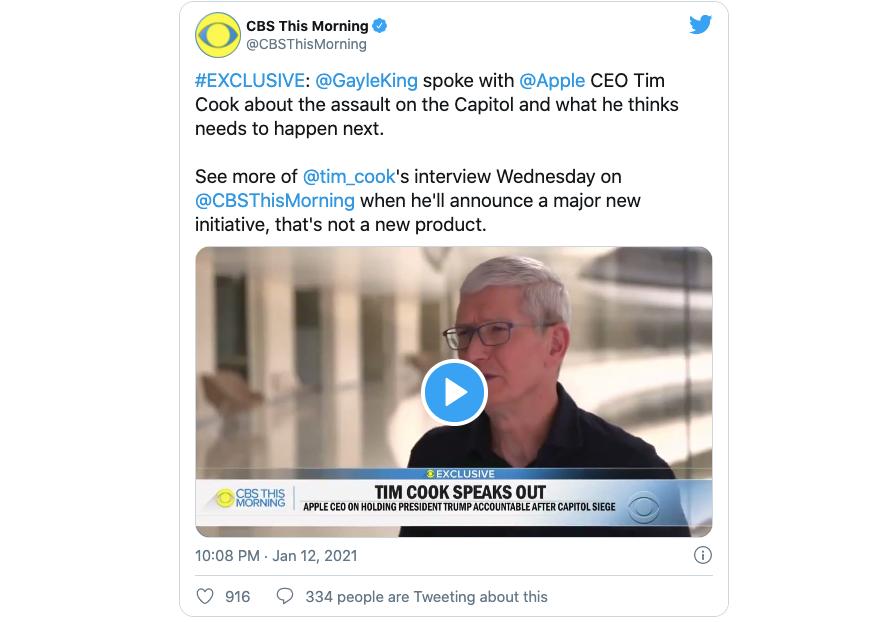Click the Twitter bird logo
Image resolution: width=876 pixels, height=622 pixels.
700,25
